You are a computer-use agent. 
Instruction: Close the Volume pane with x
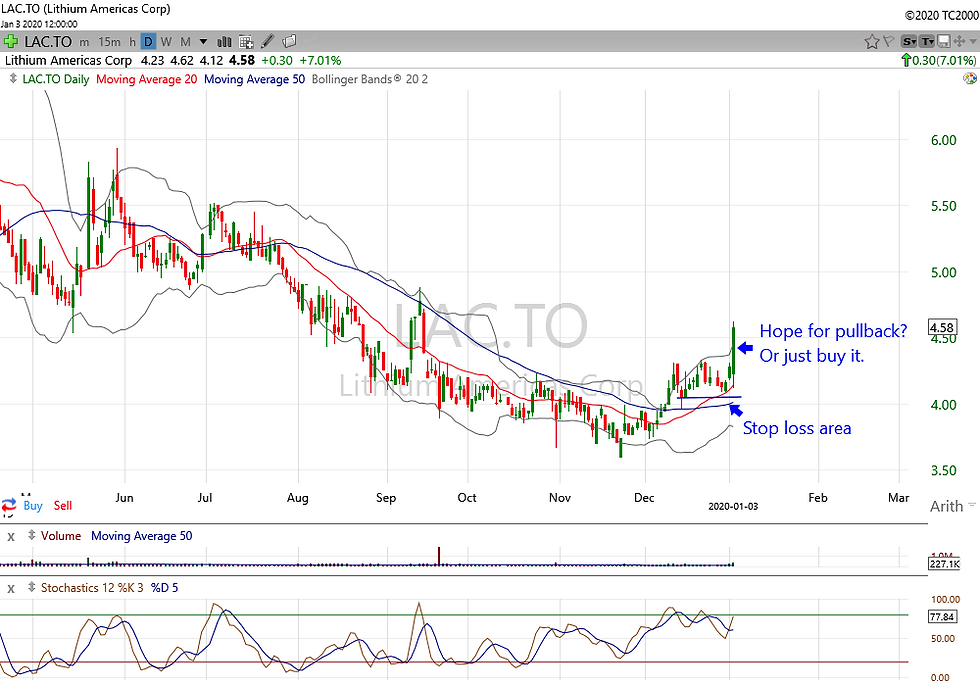[11, 536]
